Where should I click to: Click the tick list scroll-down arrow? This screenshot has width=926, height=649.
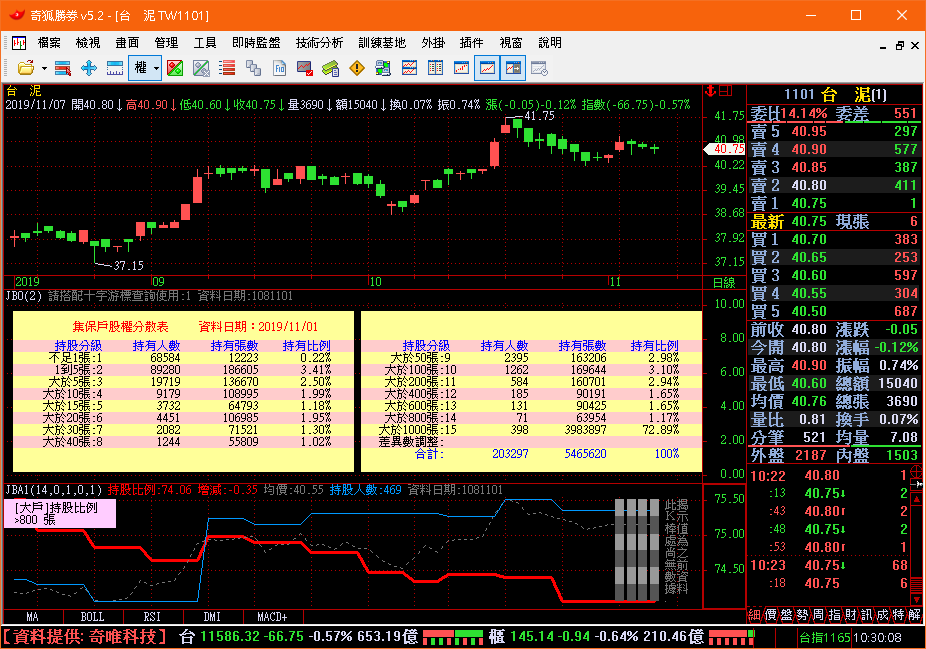(917, 600)
